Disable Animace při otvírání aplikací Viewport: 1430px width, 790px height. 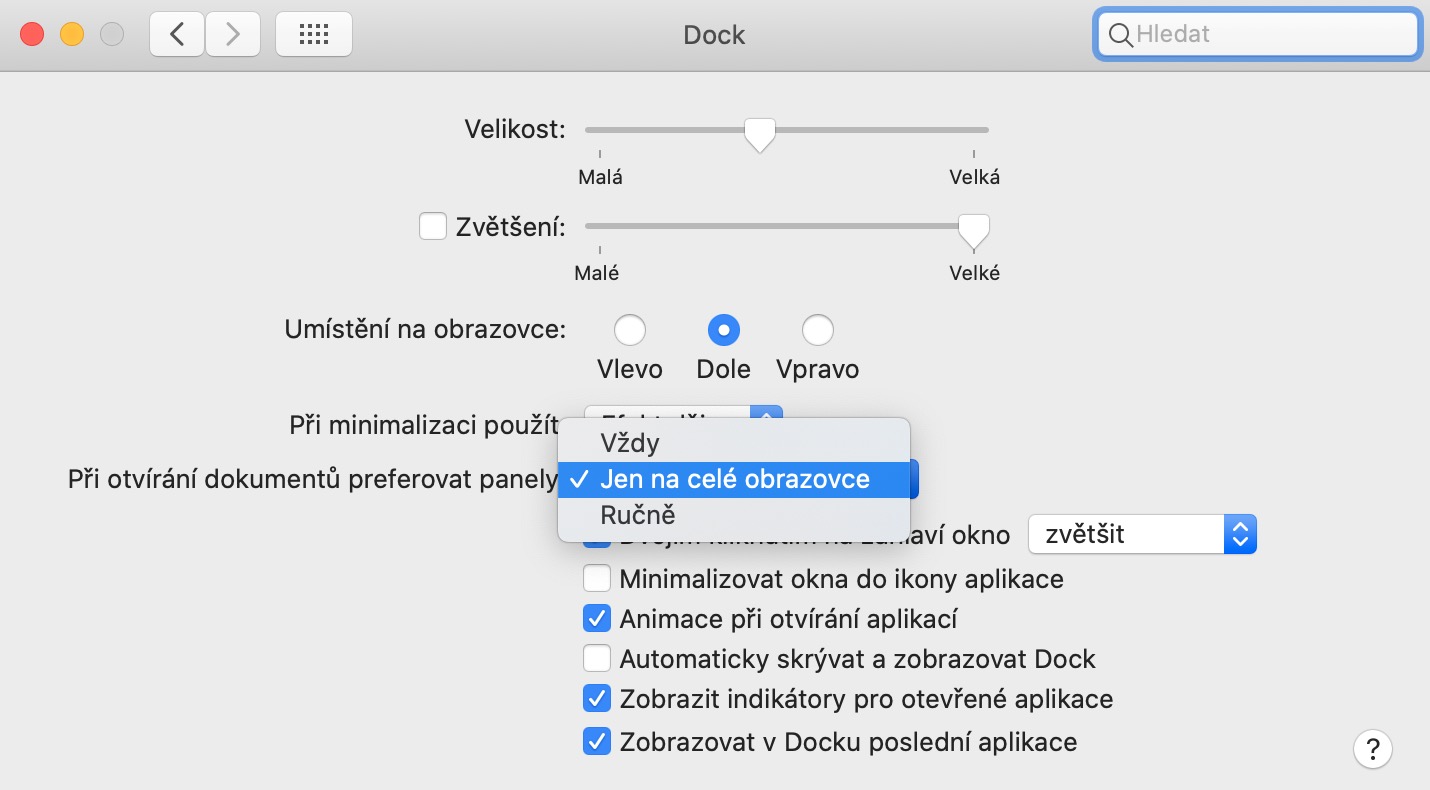597,619
